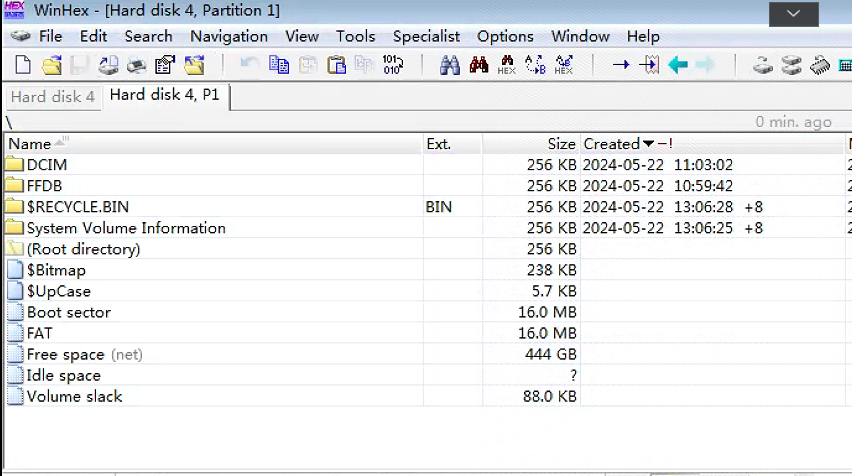This screenshot has width=852, height=476.
Task: Click the BIN extension cell
Action: (438, 207)
